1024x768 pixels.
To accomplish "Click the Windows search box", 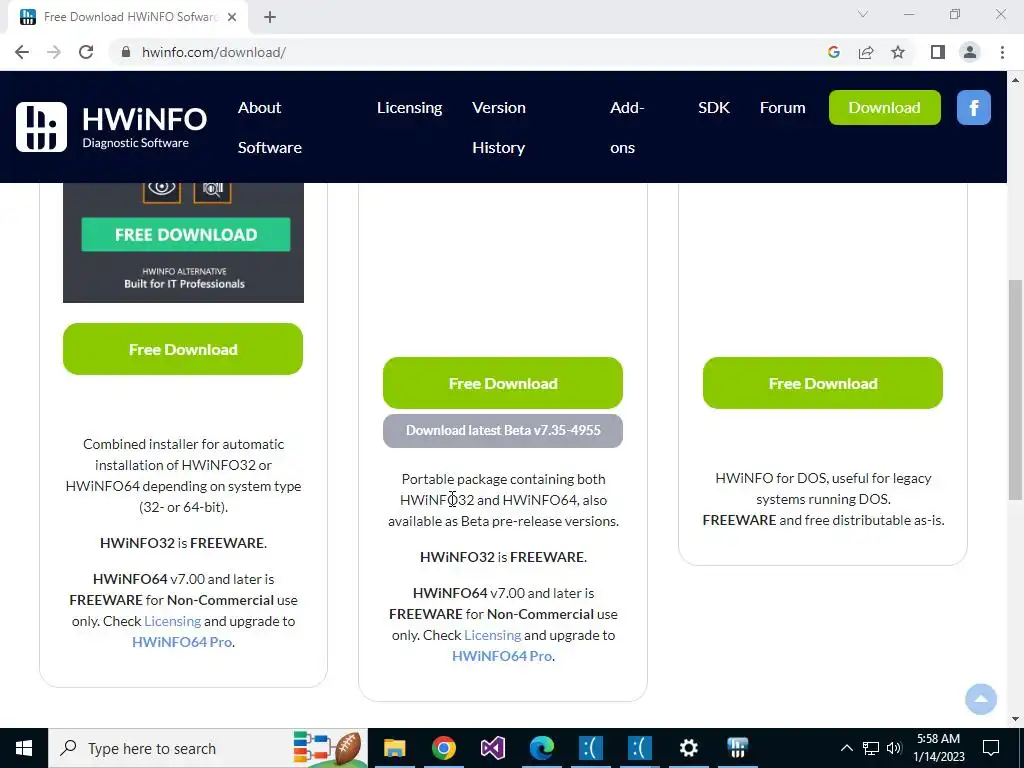I will click(x=208, y=748).
